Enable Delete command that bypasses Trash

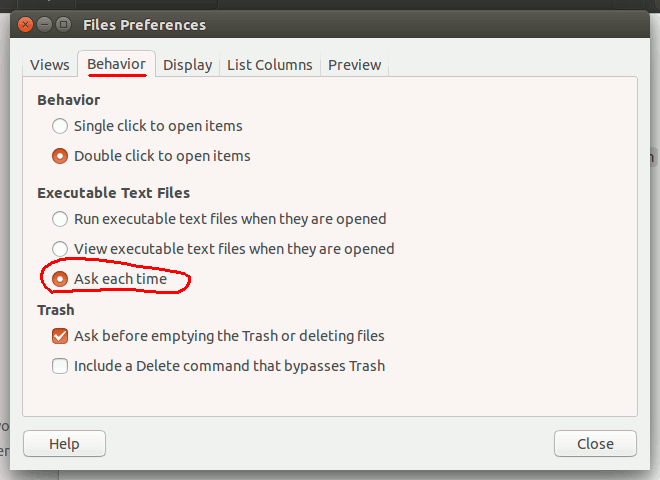(60, 366)
